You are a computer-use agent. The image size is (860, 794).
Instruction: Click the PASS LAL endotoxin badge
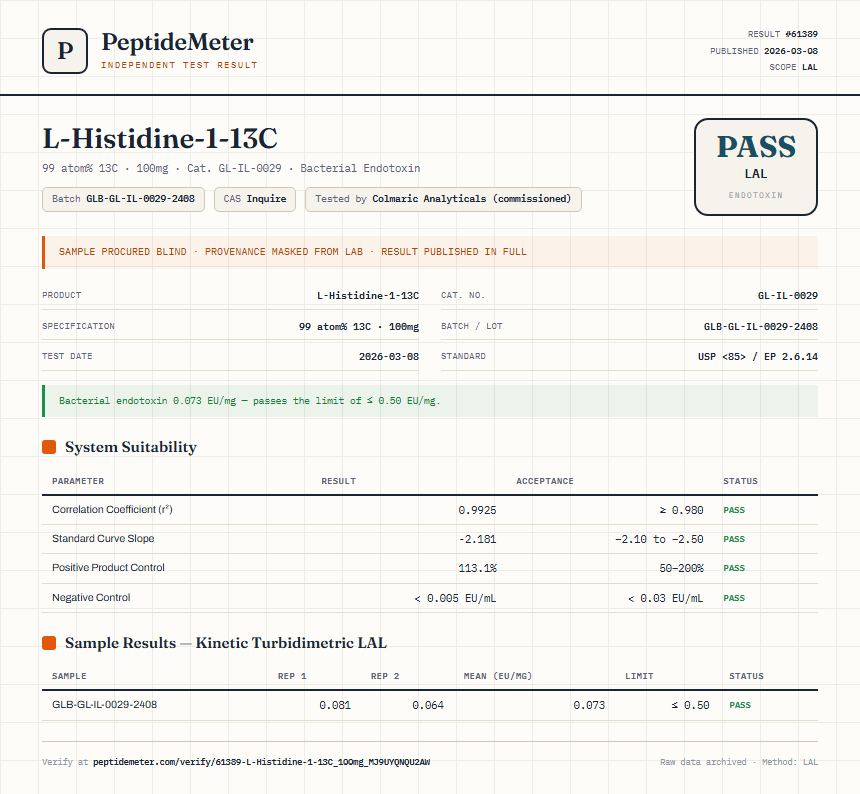(x=756, y=167)
